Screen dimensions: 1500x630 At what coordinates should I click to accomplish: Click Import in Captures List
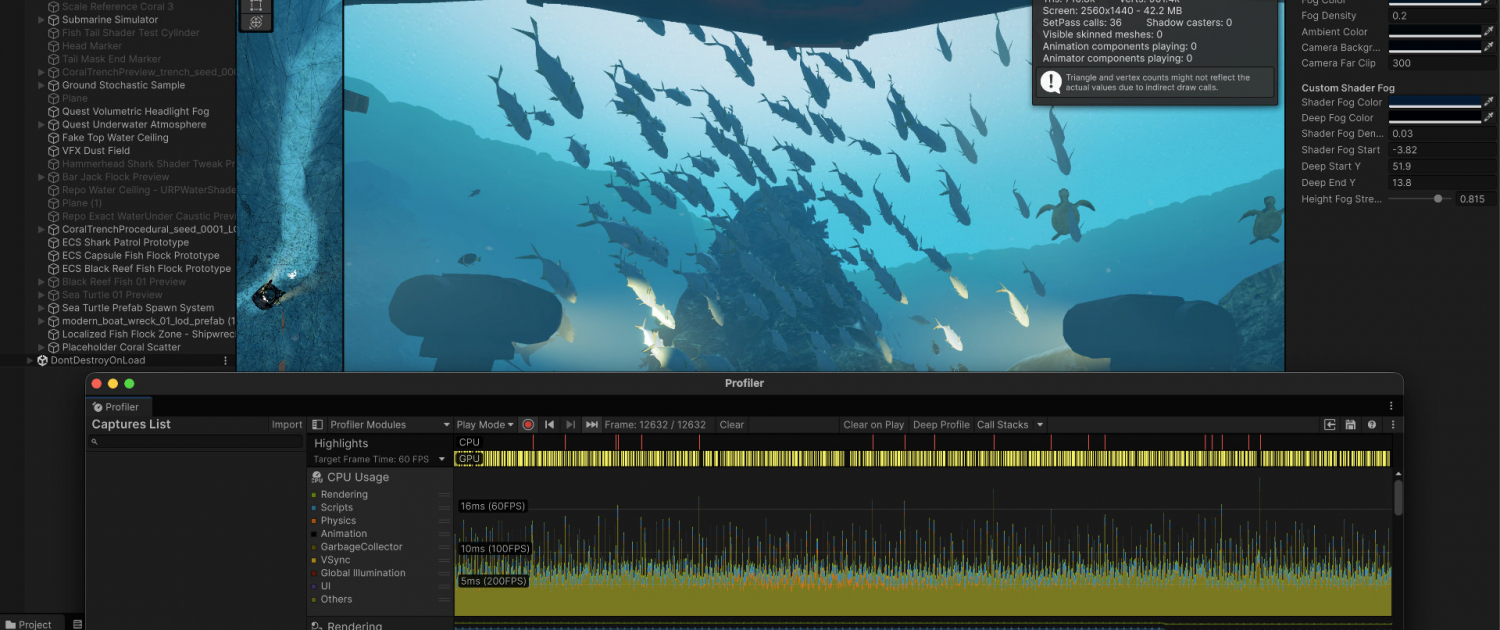[287, 425]
